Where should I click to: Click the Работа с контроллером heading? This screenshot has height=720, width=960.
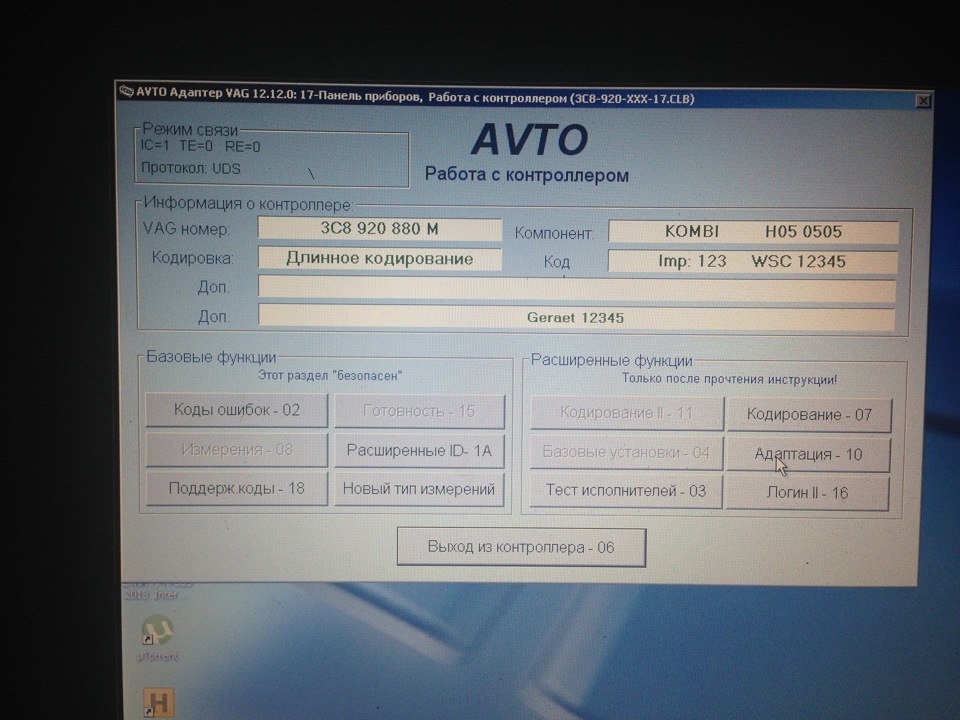click(527, 175)
